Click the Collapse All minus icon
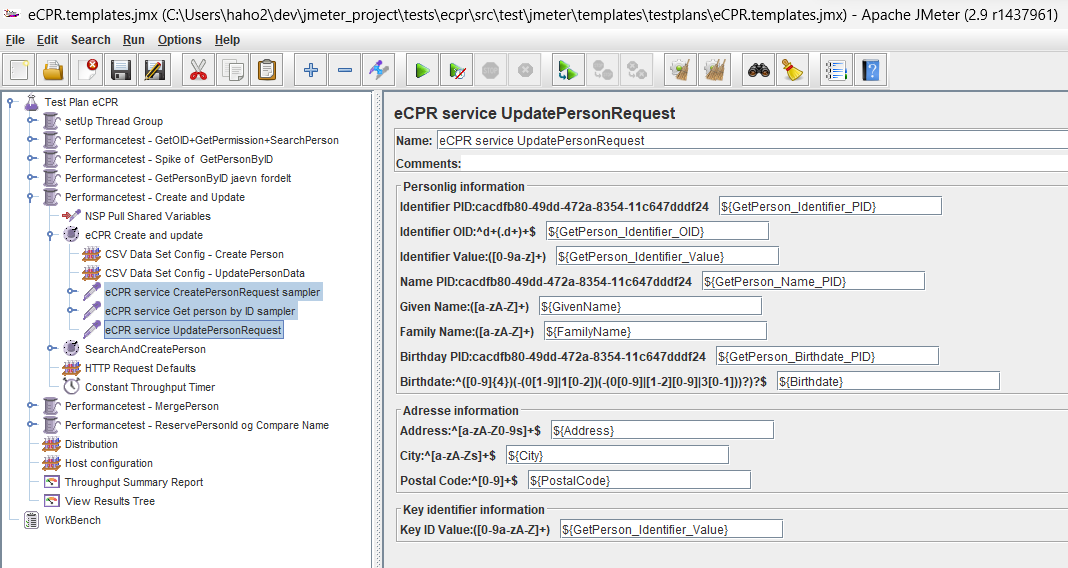The height and width of the screenshot is (568, 1068). (x=345, y=70)
